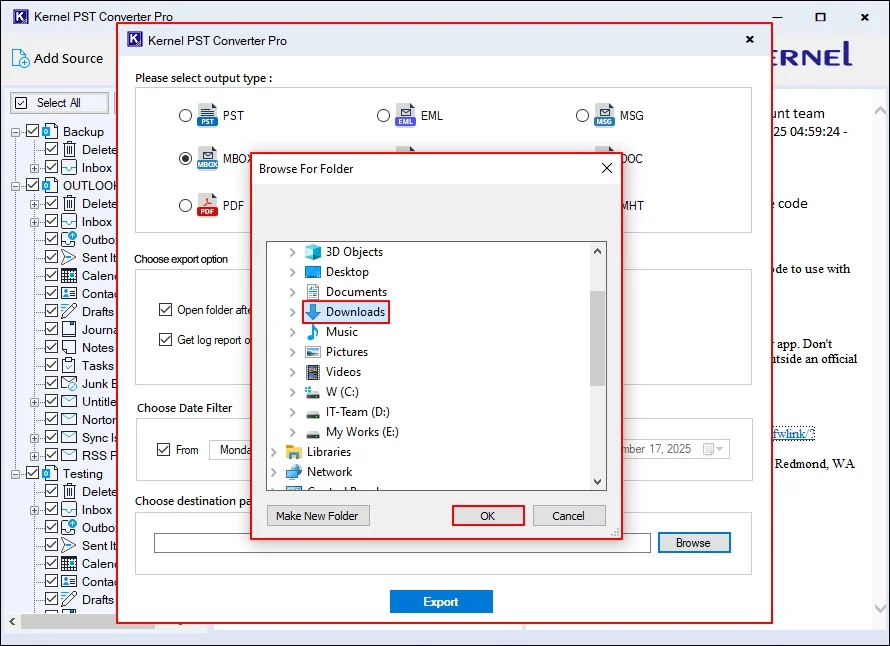Click the EML format icon
890x646 pixels.
coord(405,116)
